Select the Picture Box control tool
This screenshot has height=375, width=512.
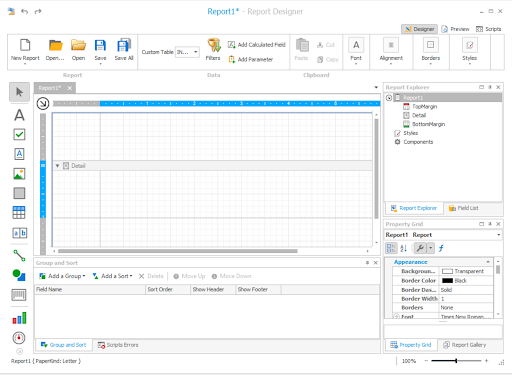click(x=19, y=174)
